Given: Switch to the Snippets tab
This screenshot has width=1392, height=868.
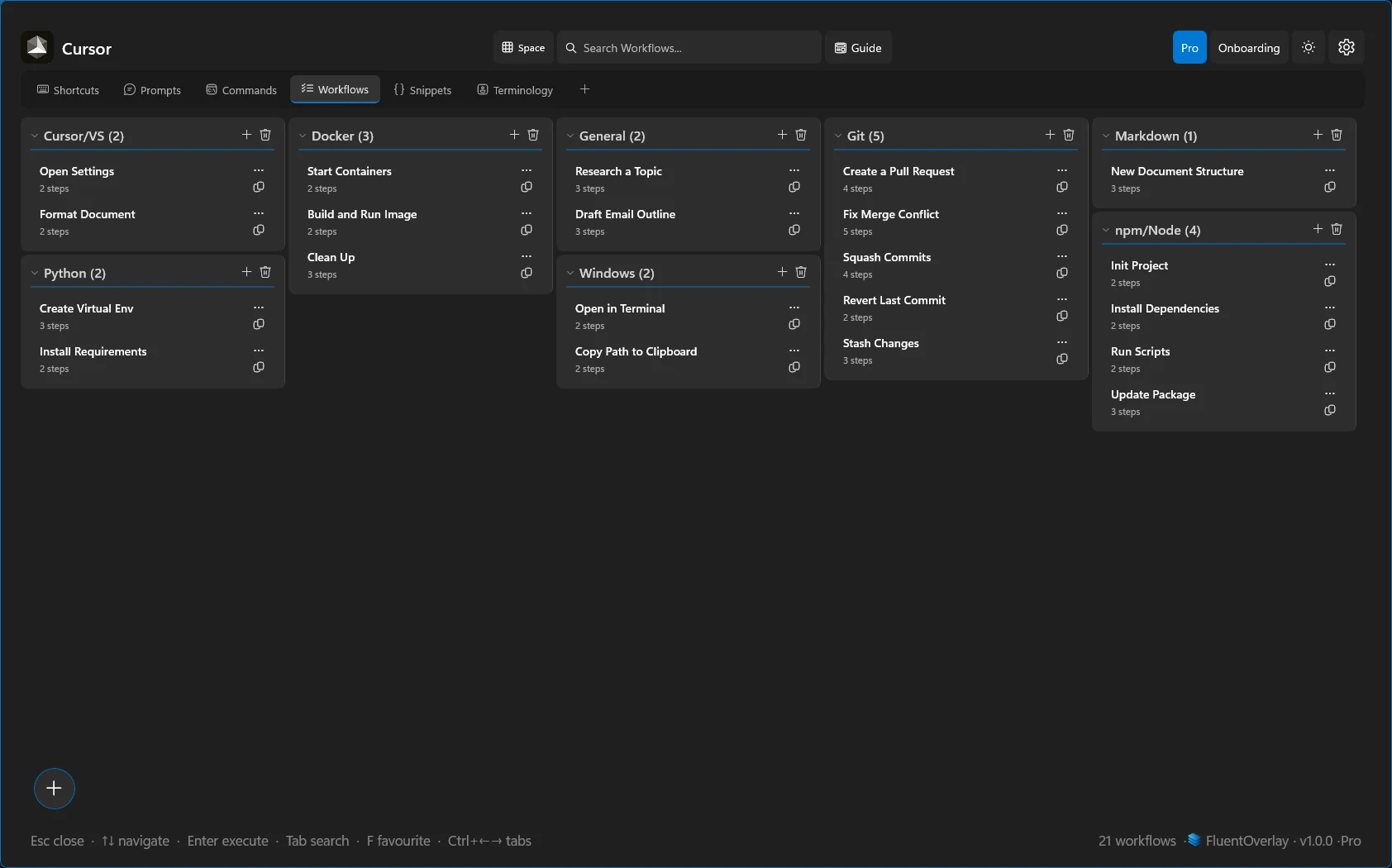Looking at the screenshot, I should point(424,89).
